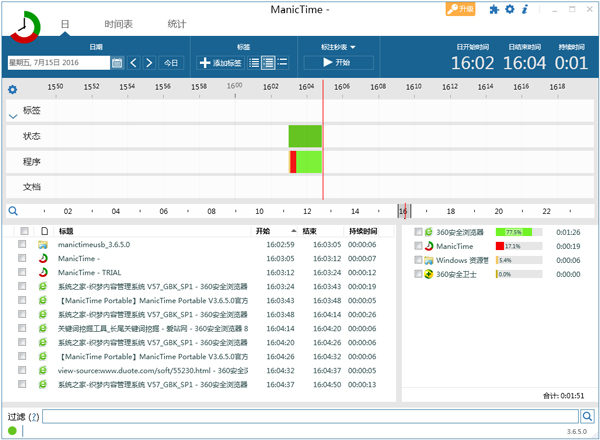Screen dimensions: 600x440
Task: Switch to the 统计 tab
Action: [176, 24]
